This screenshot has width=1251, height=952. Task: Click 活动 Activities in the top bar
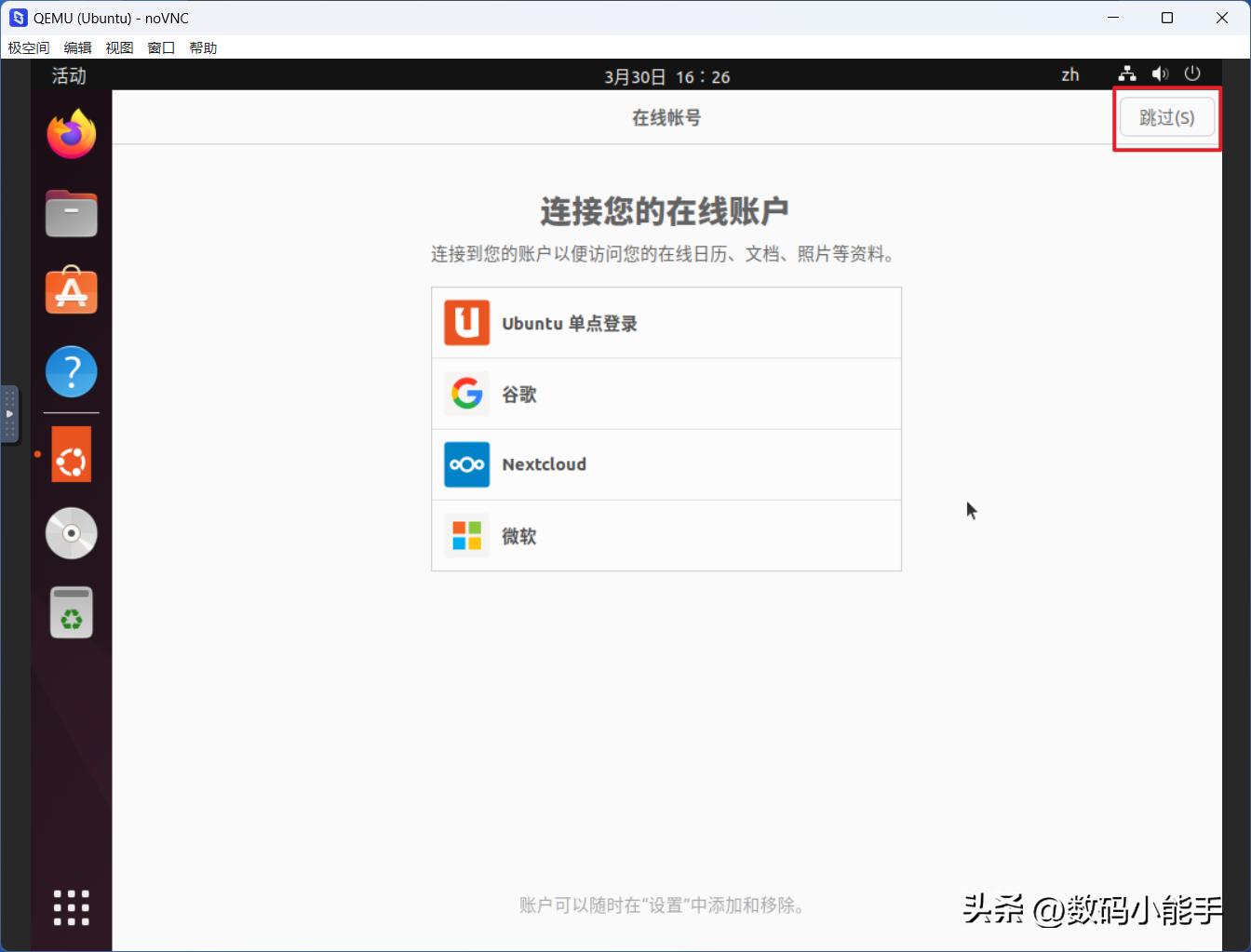click(x=69, y=76)
